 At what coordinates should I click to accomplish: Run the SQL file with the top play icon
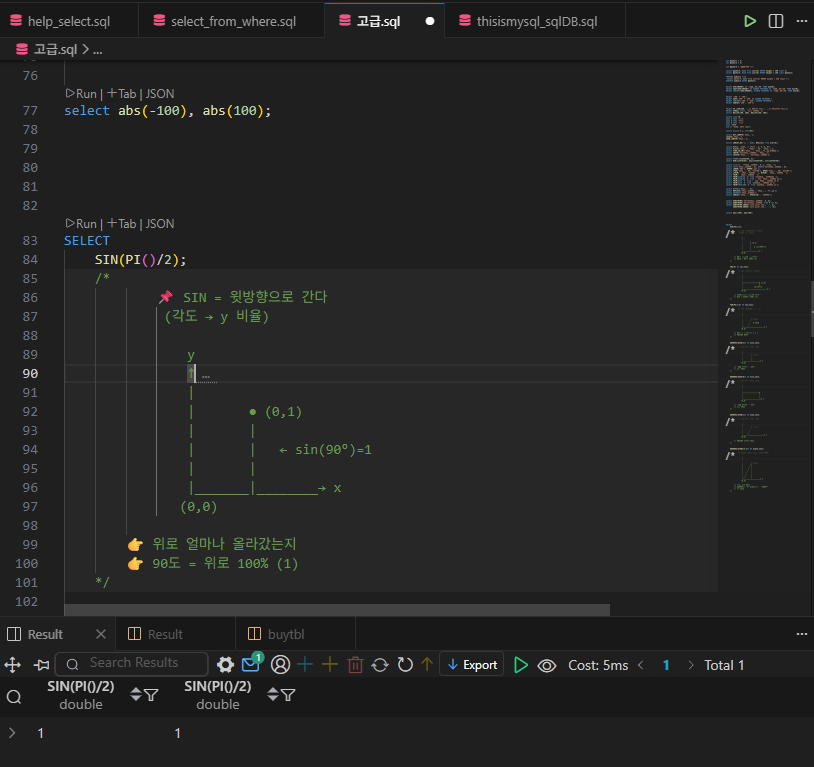(750, 21)
